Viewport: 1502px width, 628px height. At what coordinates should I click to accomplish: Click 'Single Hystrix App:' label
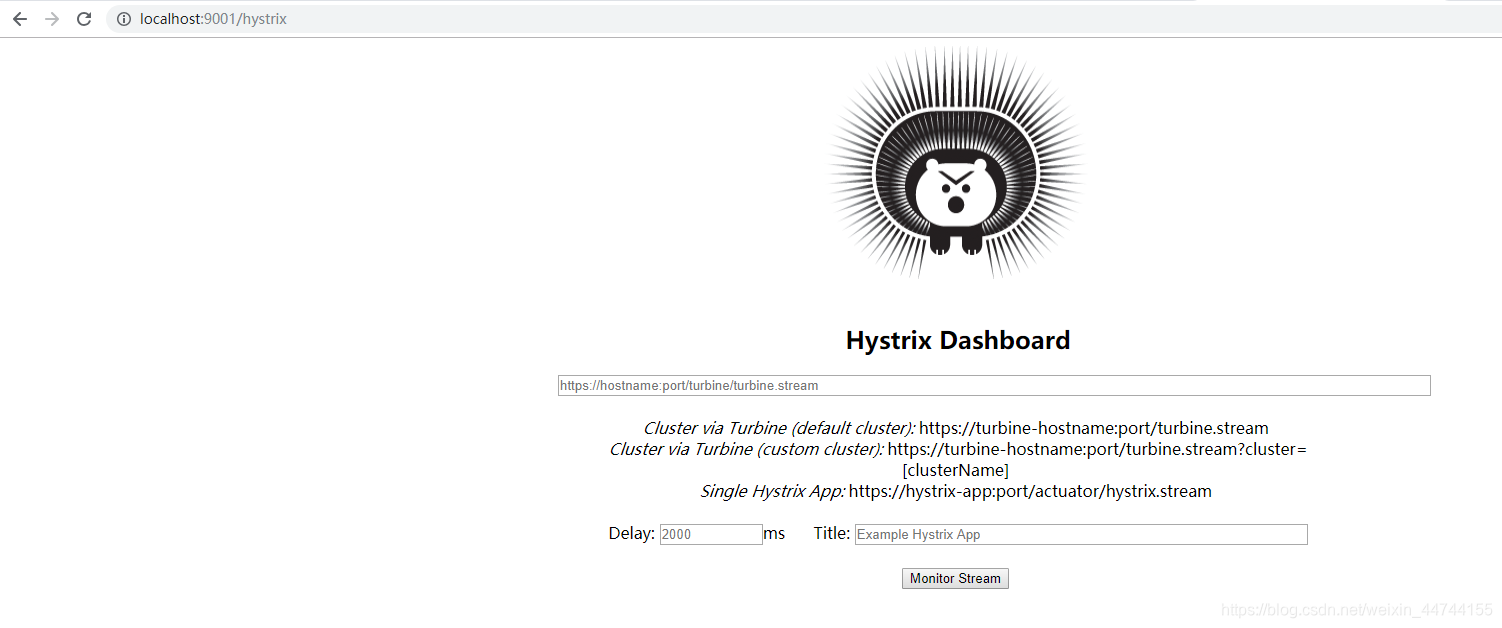pyautogui.click(x=772, y=491)
